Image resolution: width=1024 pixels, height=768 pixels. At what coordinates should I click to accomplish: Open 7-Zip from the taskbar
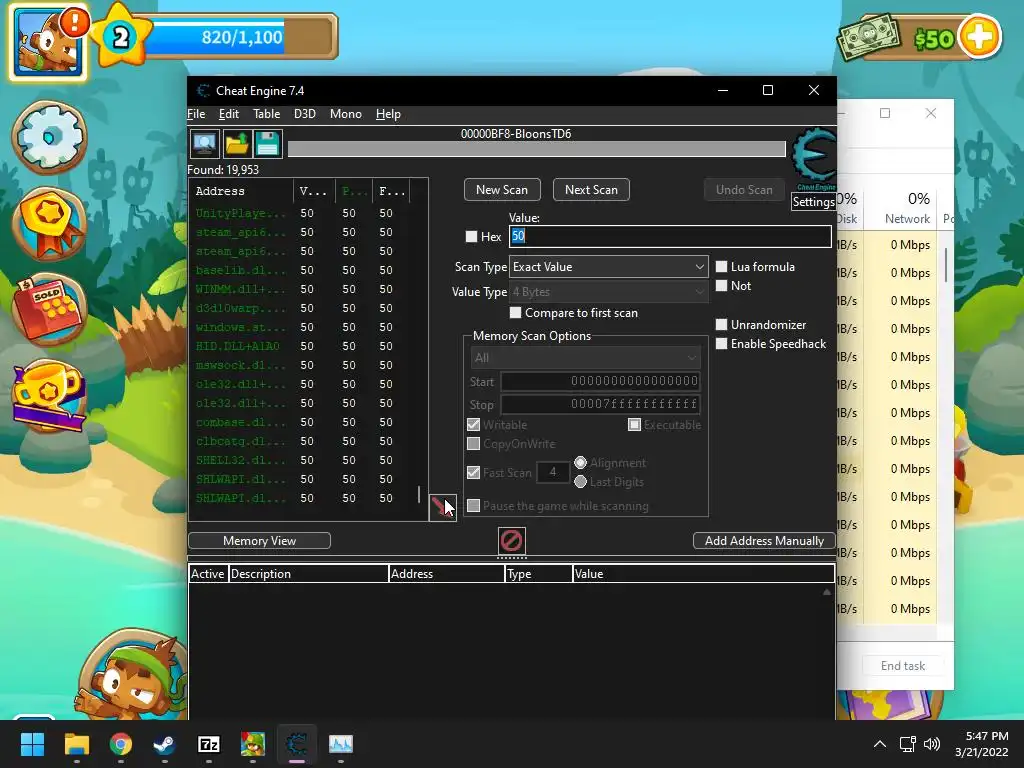(x=208, y=744)
